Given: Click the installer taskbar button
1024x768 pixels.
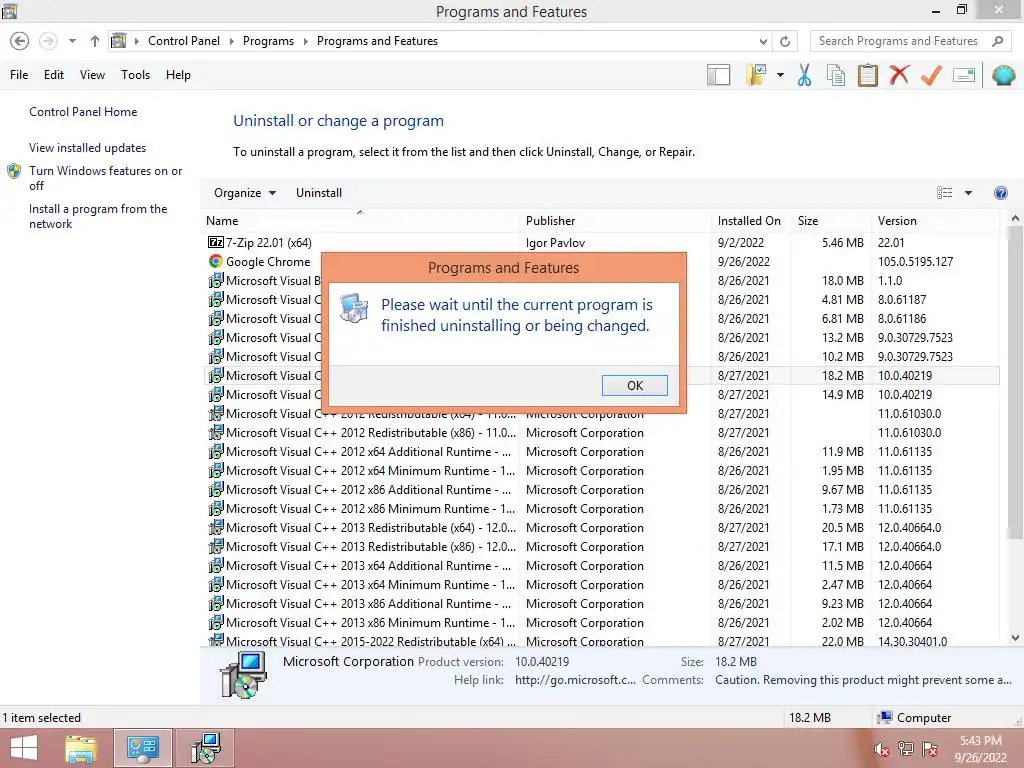Looking at the screenshot, I should [205, 748].
